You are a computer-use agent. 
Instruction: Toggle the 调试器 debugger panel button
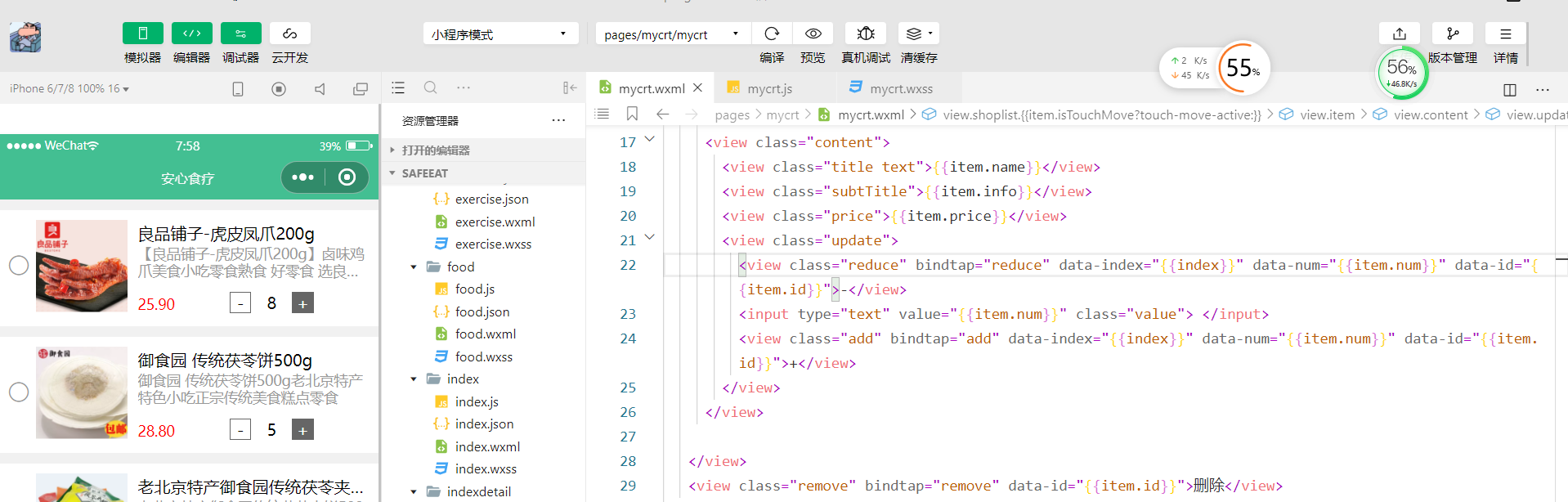(x=241, y=34)
